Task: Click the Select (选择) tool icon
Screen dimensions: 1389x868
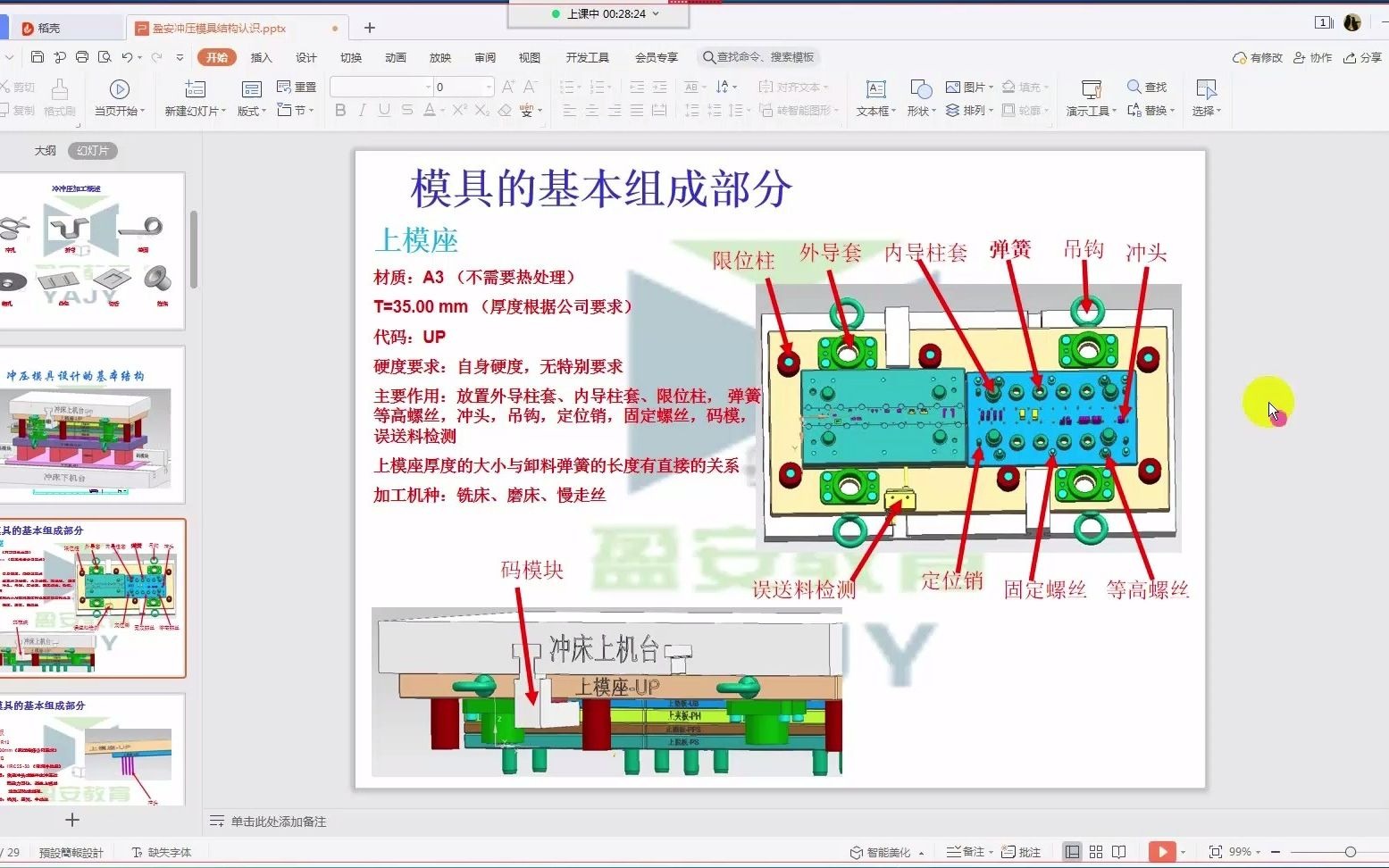Action: click(x=1207, y=89)
